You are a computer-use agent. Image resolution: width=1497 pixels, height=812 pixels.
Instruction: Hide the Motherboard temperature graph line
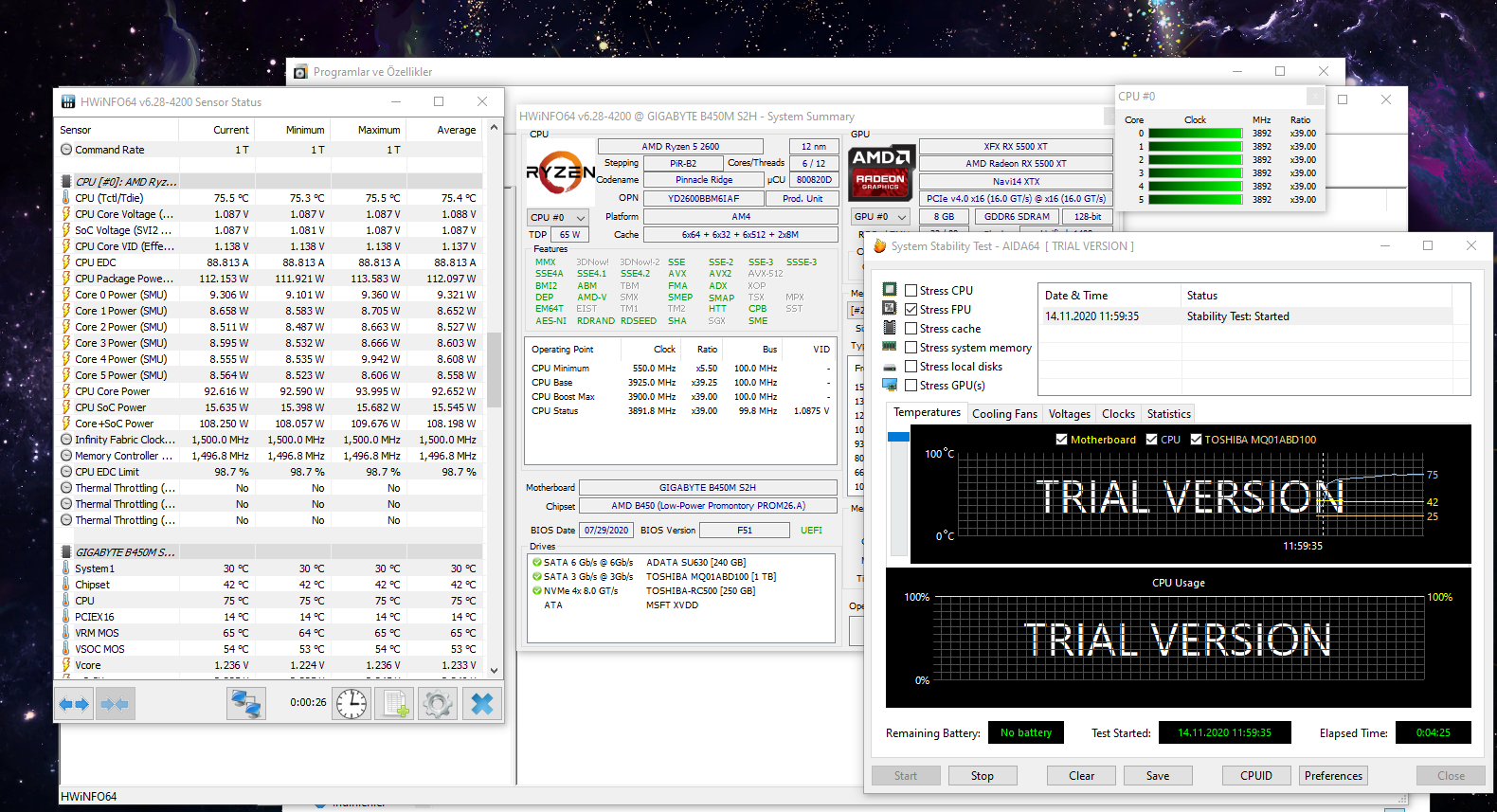click(x=1062, y=440)
